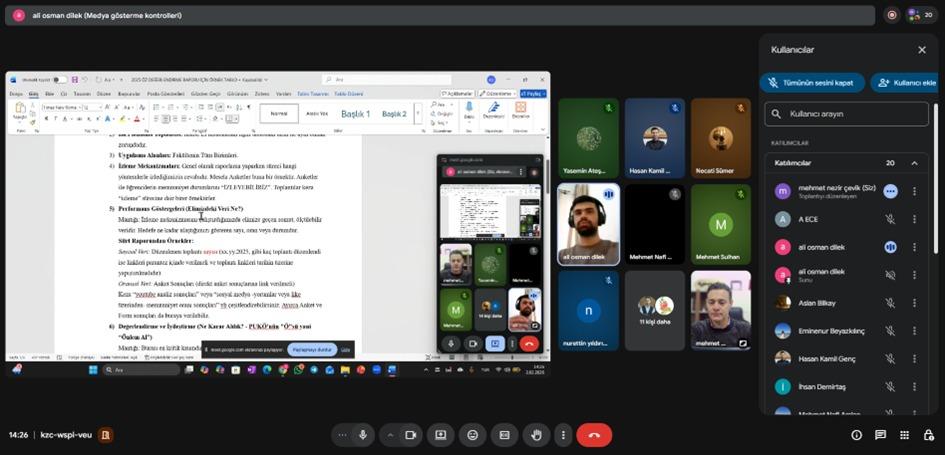Viewport: 945px width, 455px height.
Task: Turn on captions from the bottom bar
Action: [x=504, y=435]
